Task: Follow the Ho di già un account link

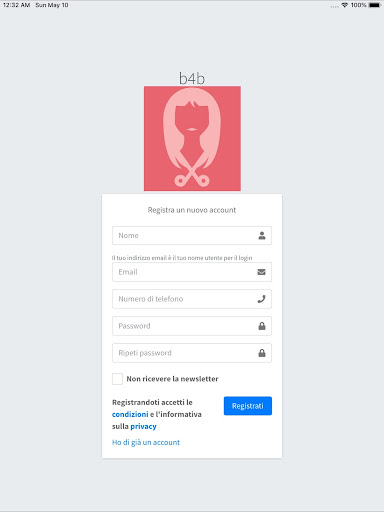Action: [146, 442]
